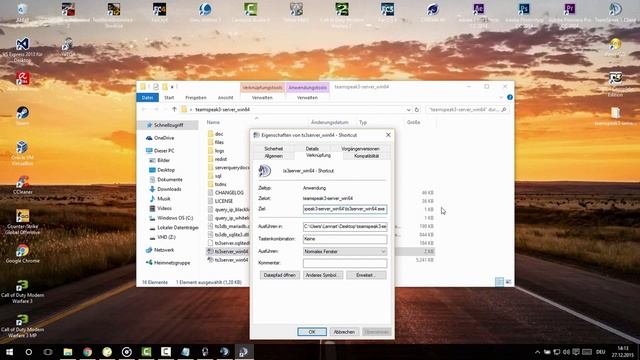This screenshot has height=360, width=640.
Task: Open the Kompatibilität tab
Action: click(x=367, y=156)
